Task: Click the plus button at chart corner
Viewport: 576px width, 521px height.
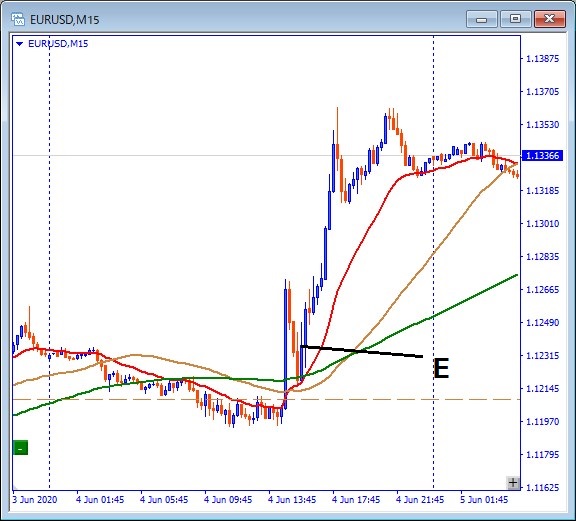Action: (x=513, y=482)
